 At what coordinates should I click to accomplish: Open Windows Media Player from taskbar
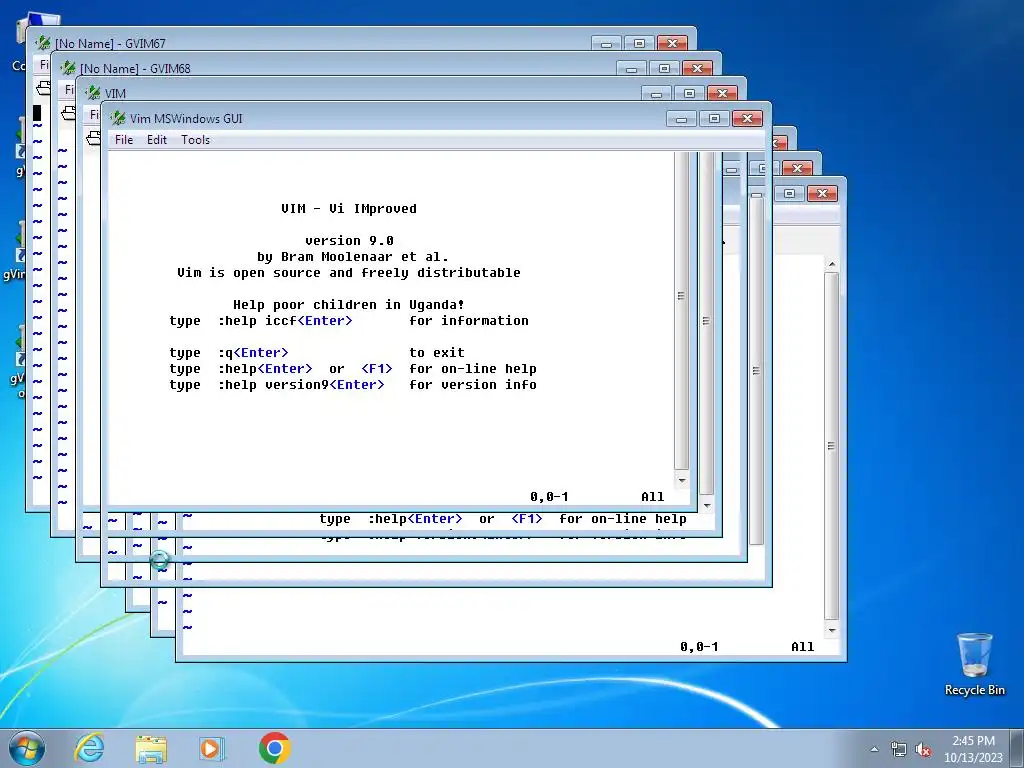212,748
